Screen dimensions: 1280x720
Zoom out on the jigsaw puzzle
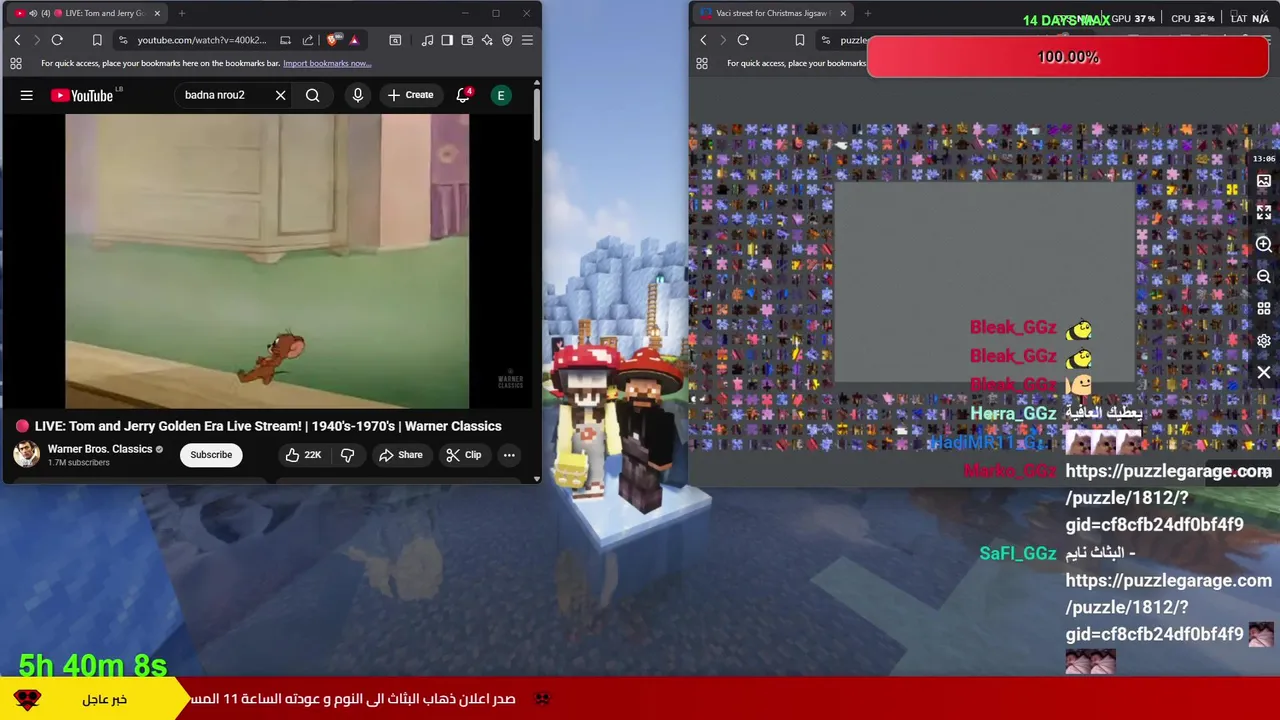click(x=1264, y=277)
